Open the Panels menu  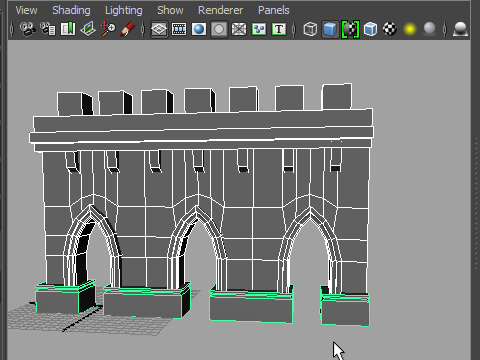click(x=274, y=10)
